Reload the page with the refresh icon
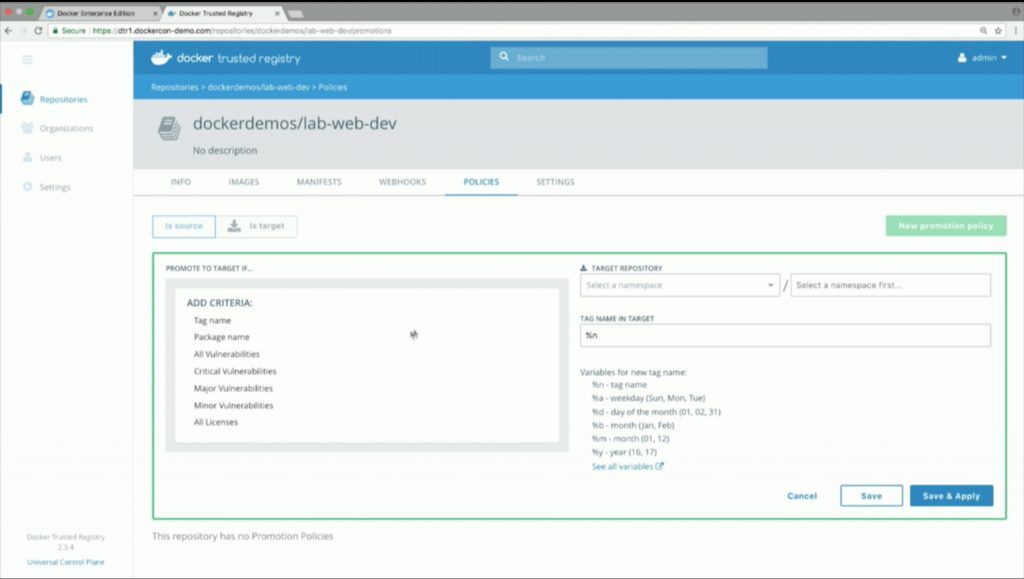1024x579 pixels. click(x=38, y=31)
